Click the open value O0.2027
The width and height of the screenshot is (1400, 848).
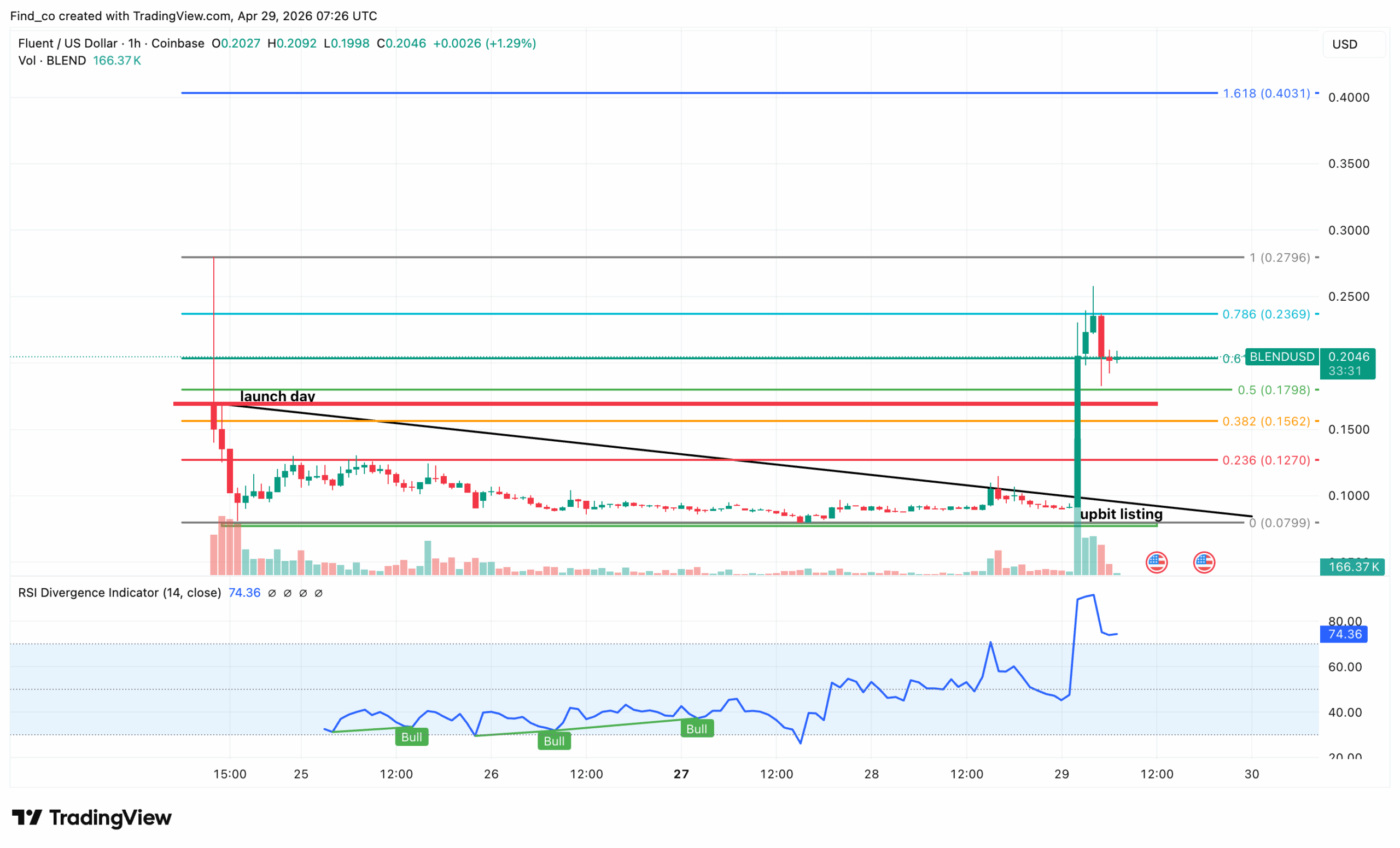(236, 44)
